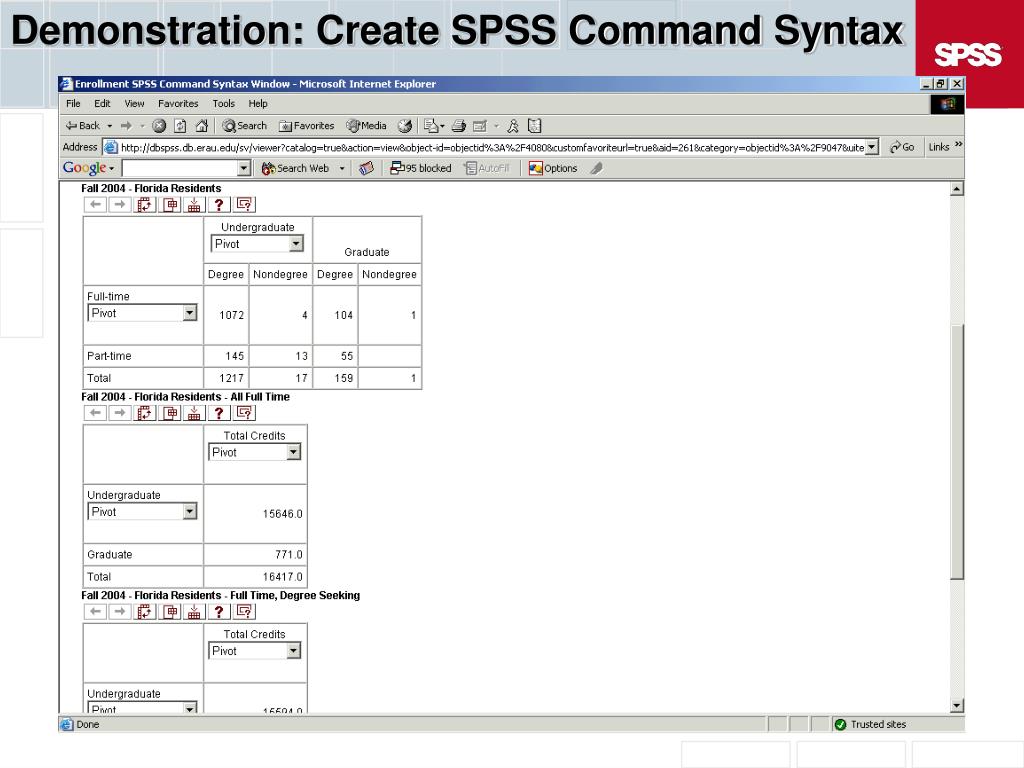This screenshot has height=768, width=1024.
Task: Go to the home page via Home icon
Action: tap(202, 126)
